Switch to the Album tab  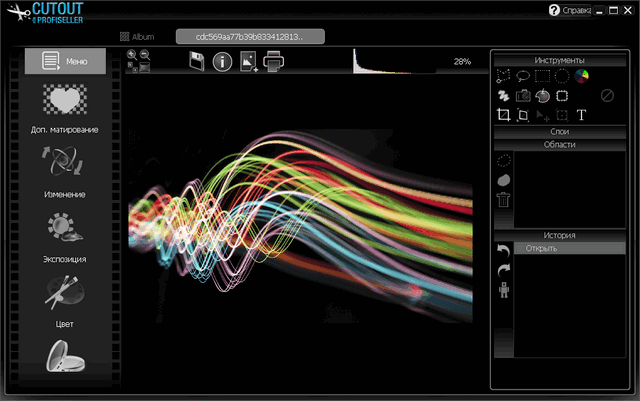[140, 36]
